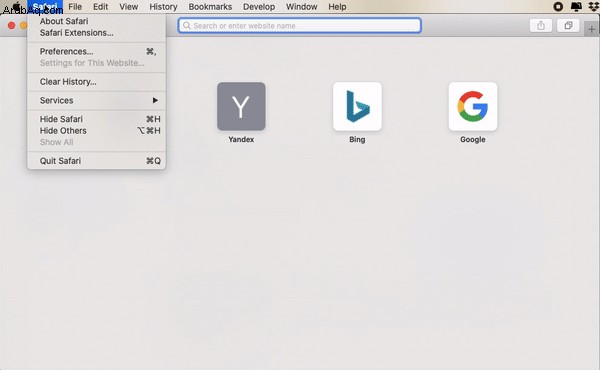The height and width of the screenshot is (370, 600).
Task: Select Quit Safari menu item
Action: (96, 161)
